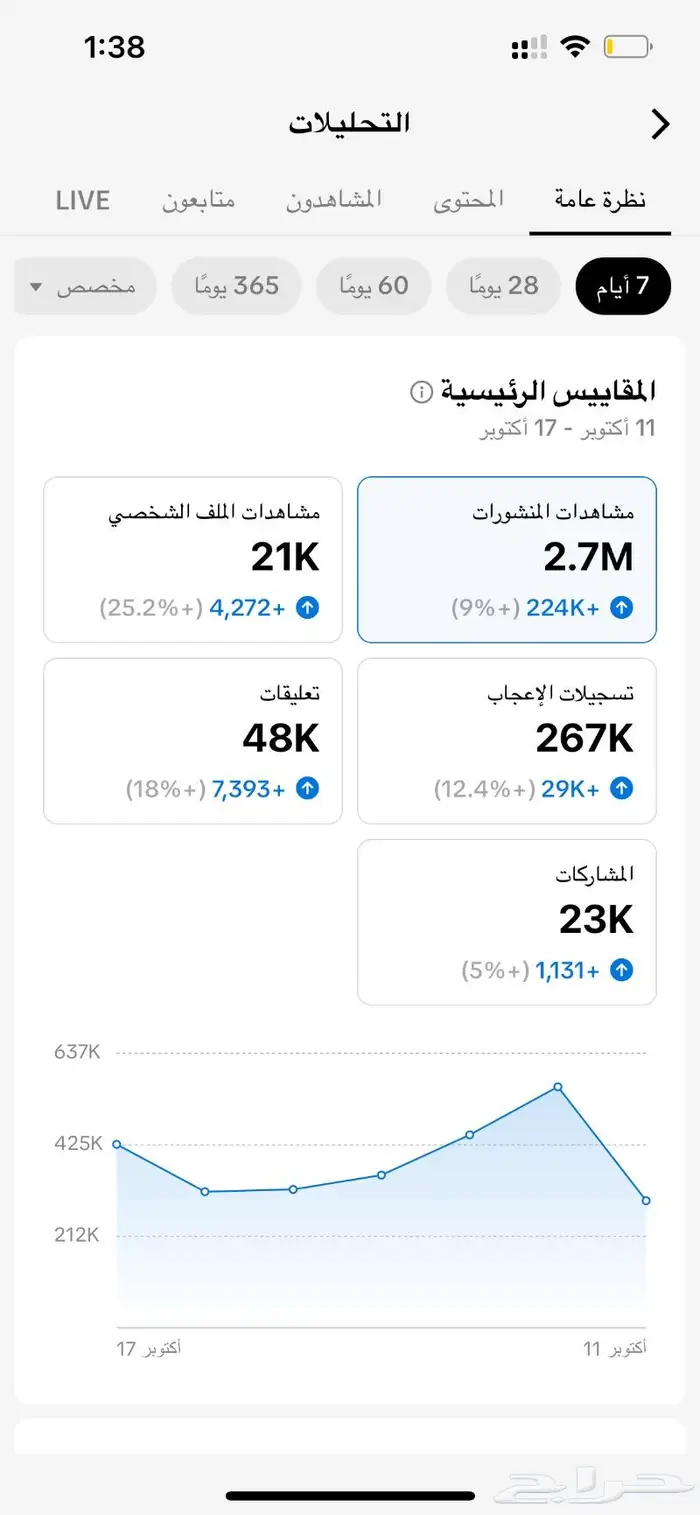Tap the back arrow on التحليلات screen
Screen dimensions: 700x1515
pos(659,124)
